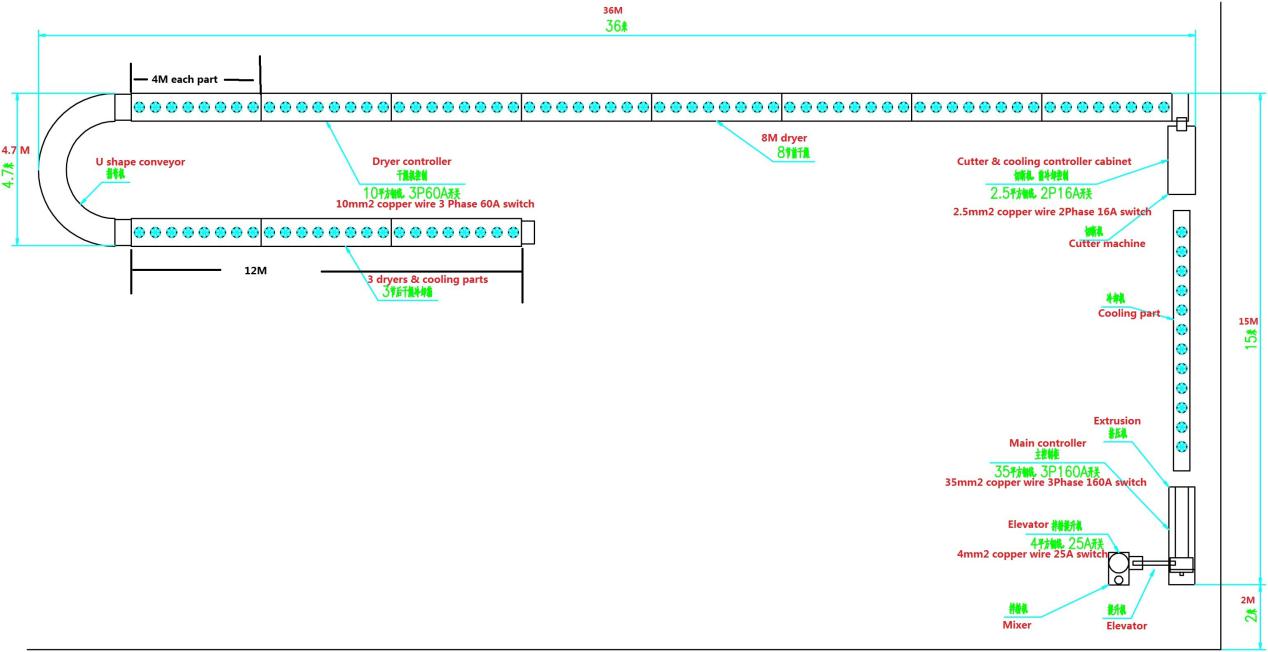1268x652 pixels.
Task: Click the red 15M dimension label
Action: point(1248,321)
